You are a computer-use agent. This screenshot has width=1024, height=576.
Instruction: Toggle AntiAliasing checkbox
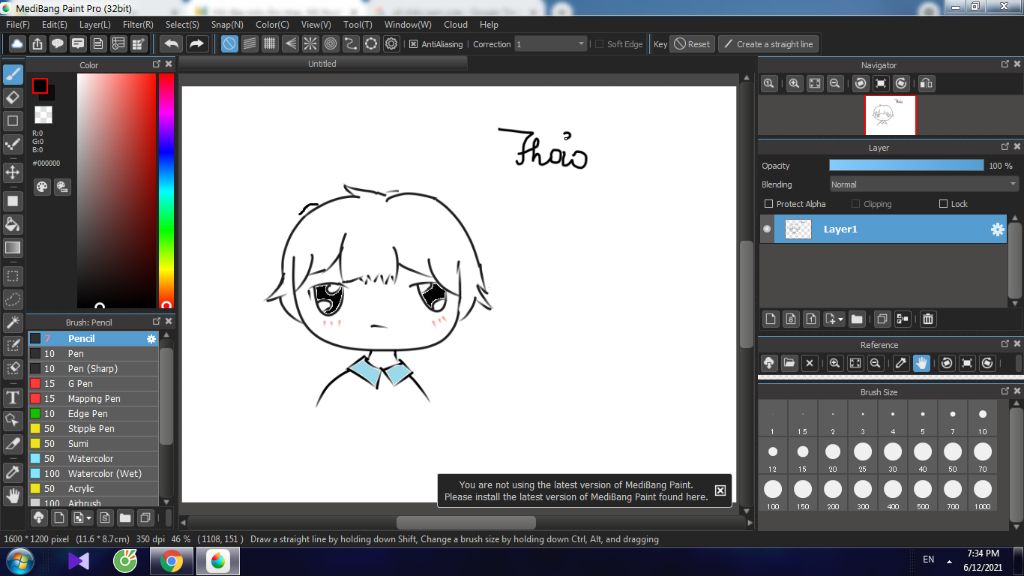[413, 44]
